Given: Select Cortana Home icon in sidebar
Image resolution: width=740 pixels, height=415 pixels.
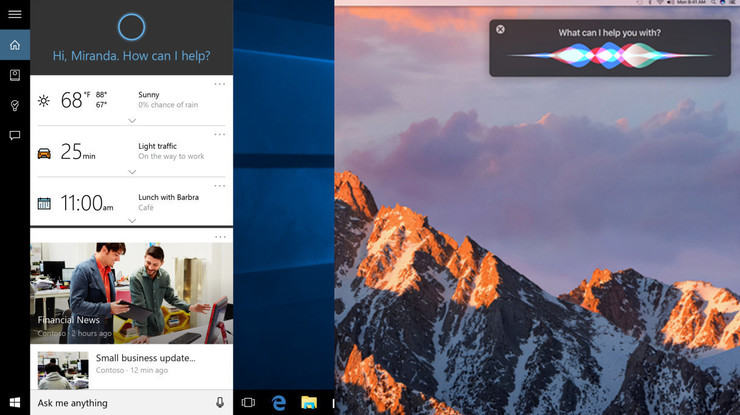Looking at the screenshot, I should 15,45.
